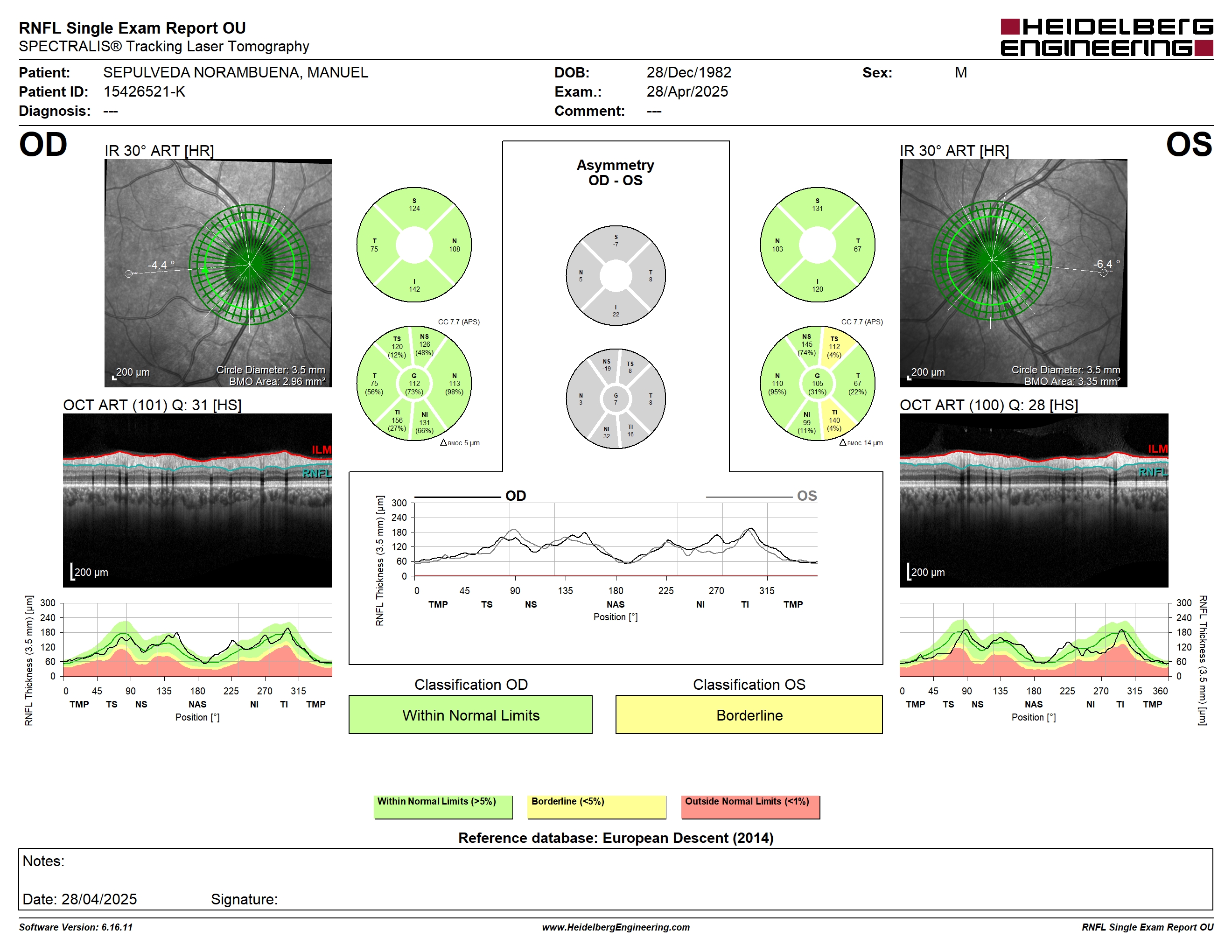
Task: Click the asymmetry NI sector value 32
Action: [606, 436]
